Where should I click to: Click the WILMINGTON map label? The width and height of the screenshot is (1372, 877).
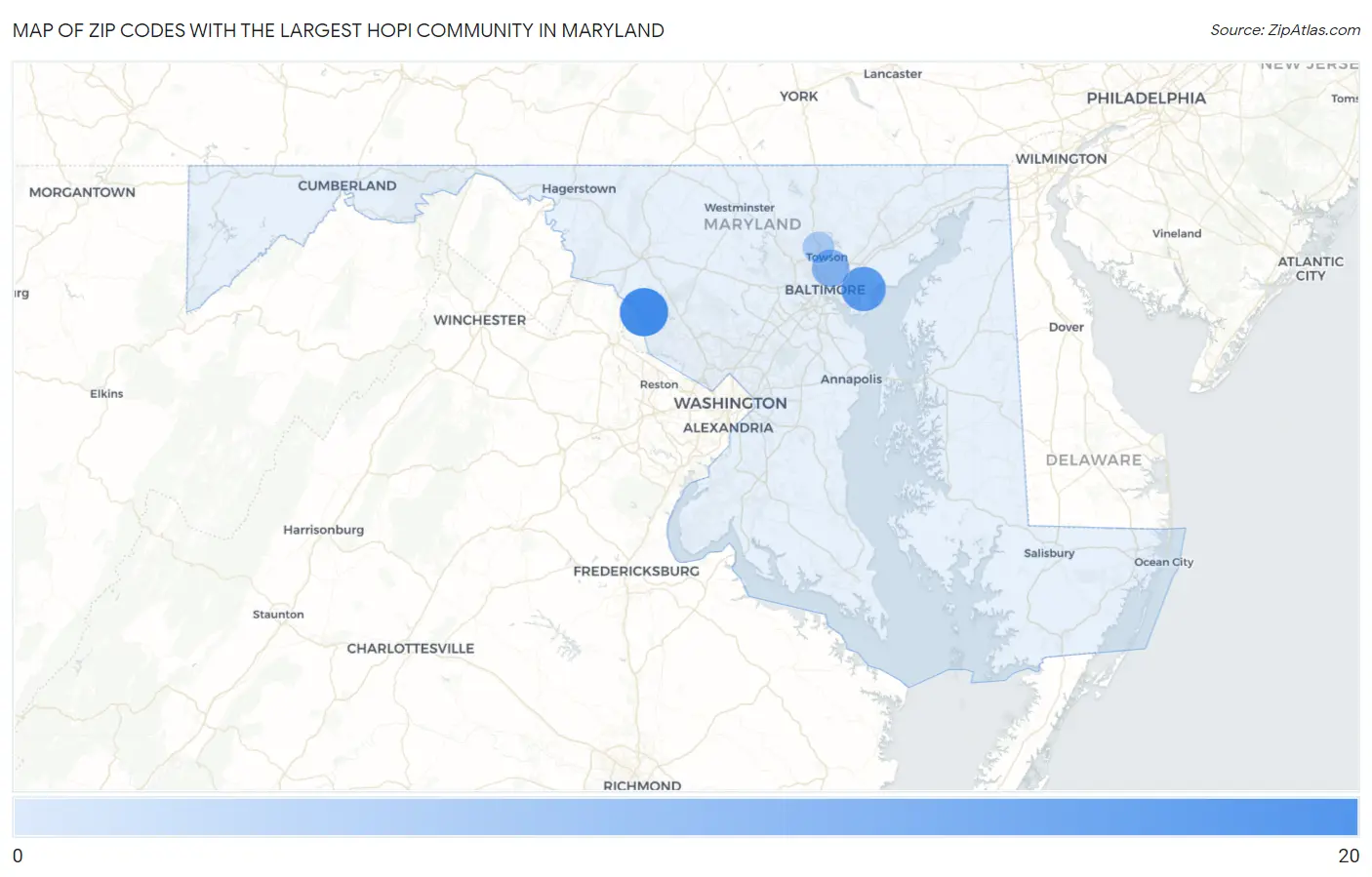(1061, 159)
